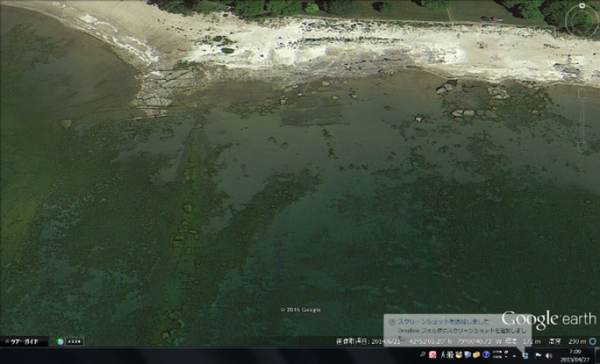Click the volume speaker icon
This screenshot has width=600, height=364.
point(548,356)
